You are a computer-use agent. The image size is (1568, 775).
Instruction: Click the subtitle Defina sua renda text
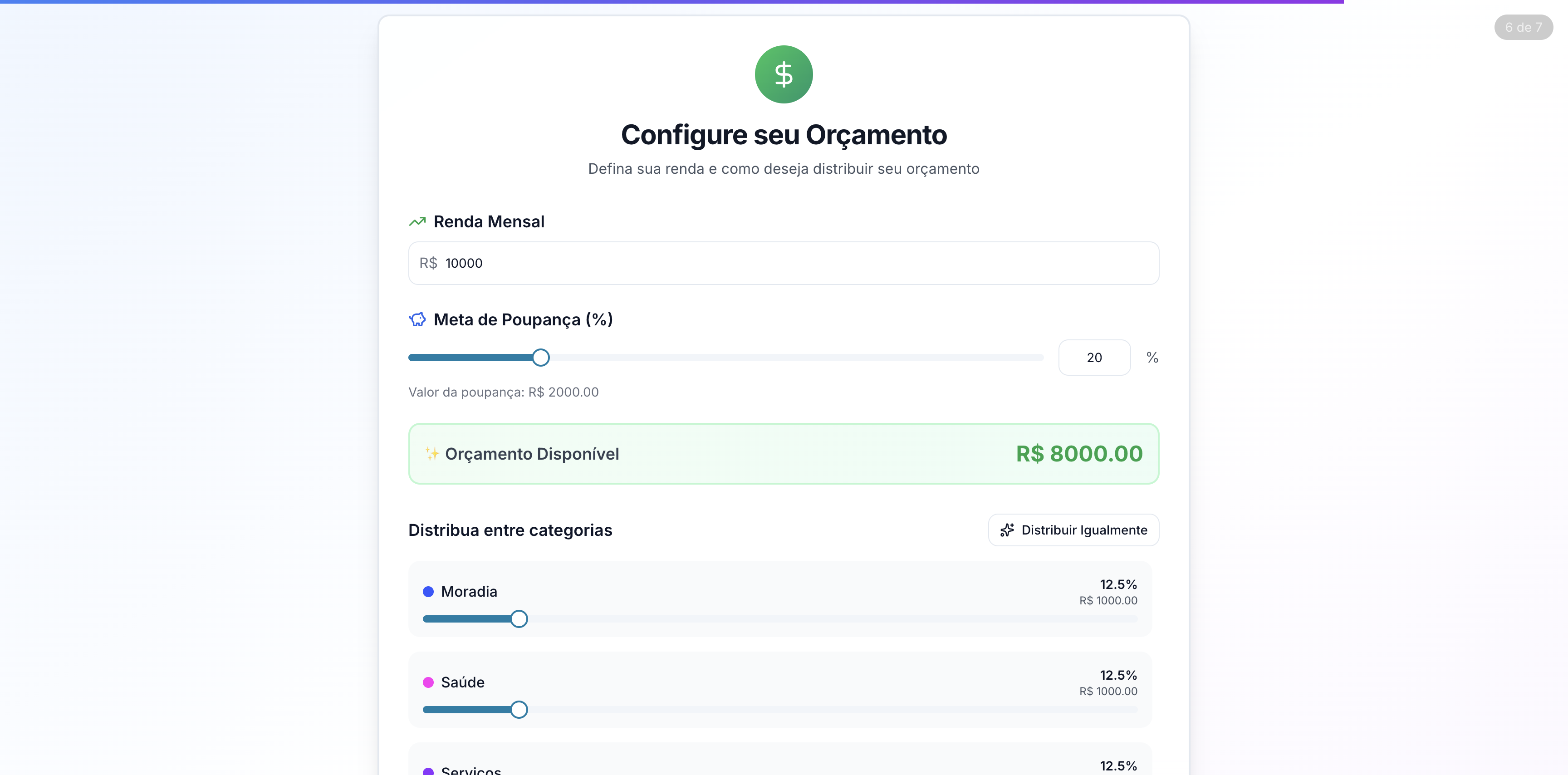[x=784, y=169]
